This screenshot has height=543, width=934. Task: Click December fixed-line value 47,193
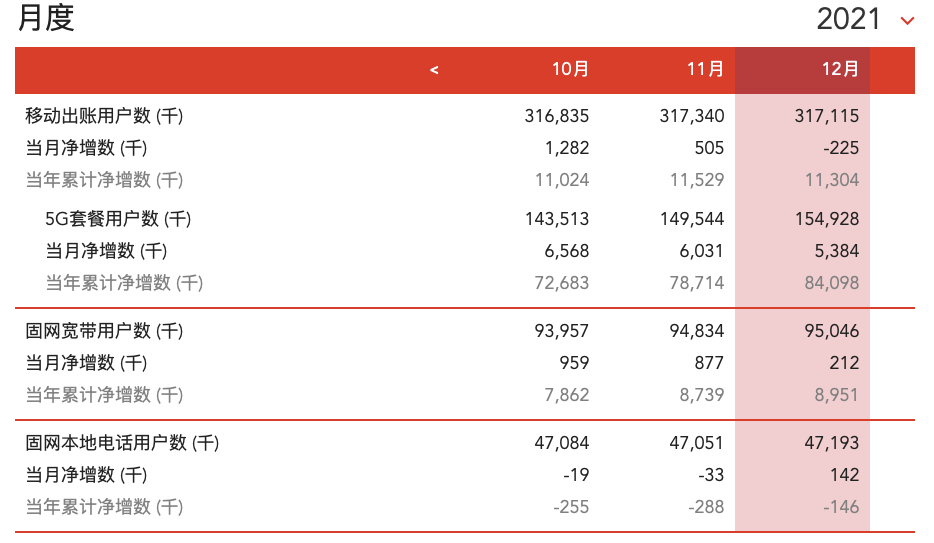coord(831,443)
